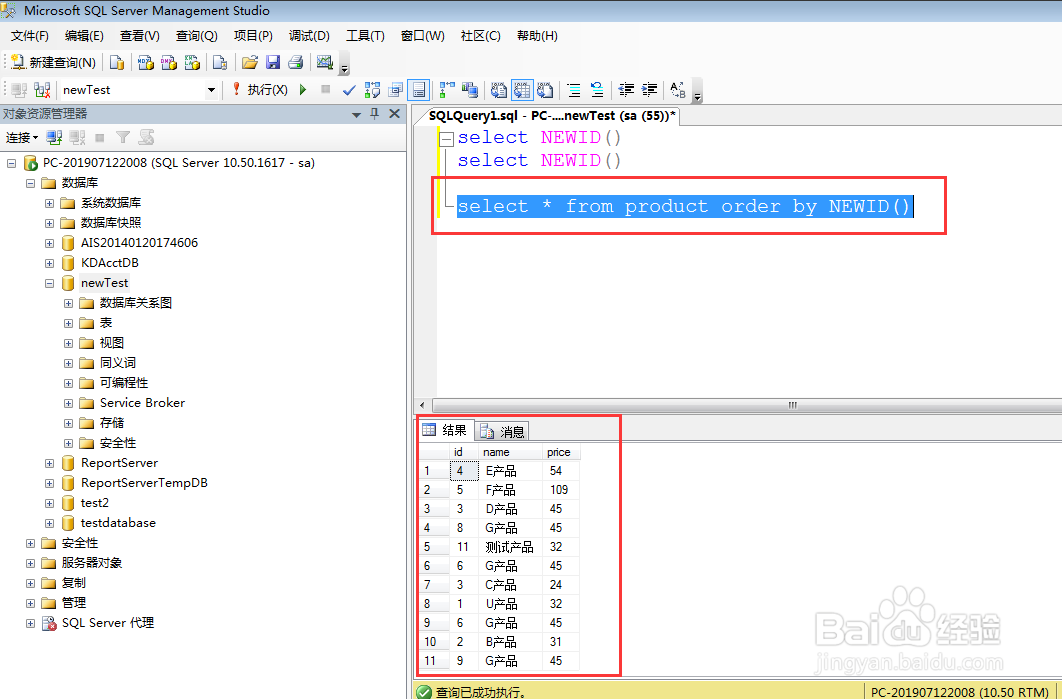Open the View (查看) menu

pyautogui.click(x=140, y=36)
